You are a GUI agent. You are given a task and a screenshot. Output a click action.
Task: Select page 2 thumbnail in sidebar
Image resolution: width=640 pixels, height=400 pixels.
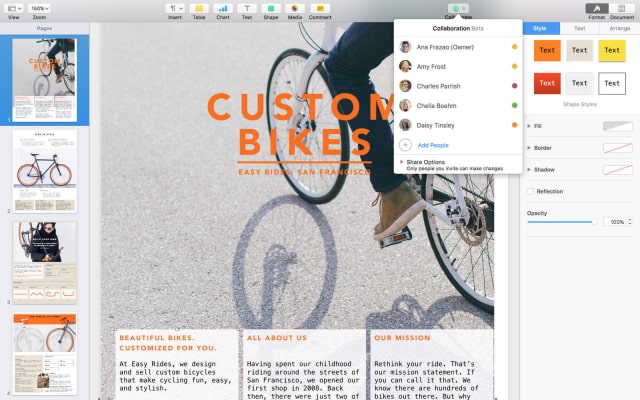[44, 170]
